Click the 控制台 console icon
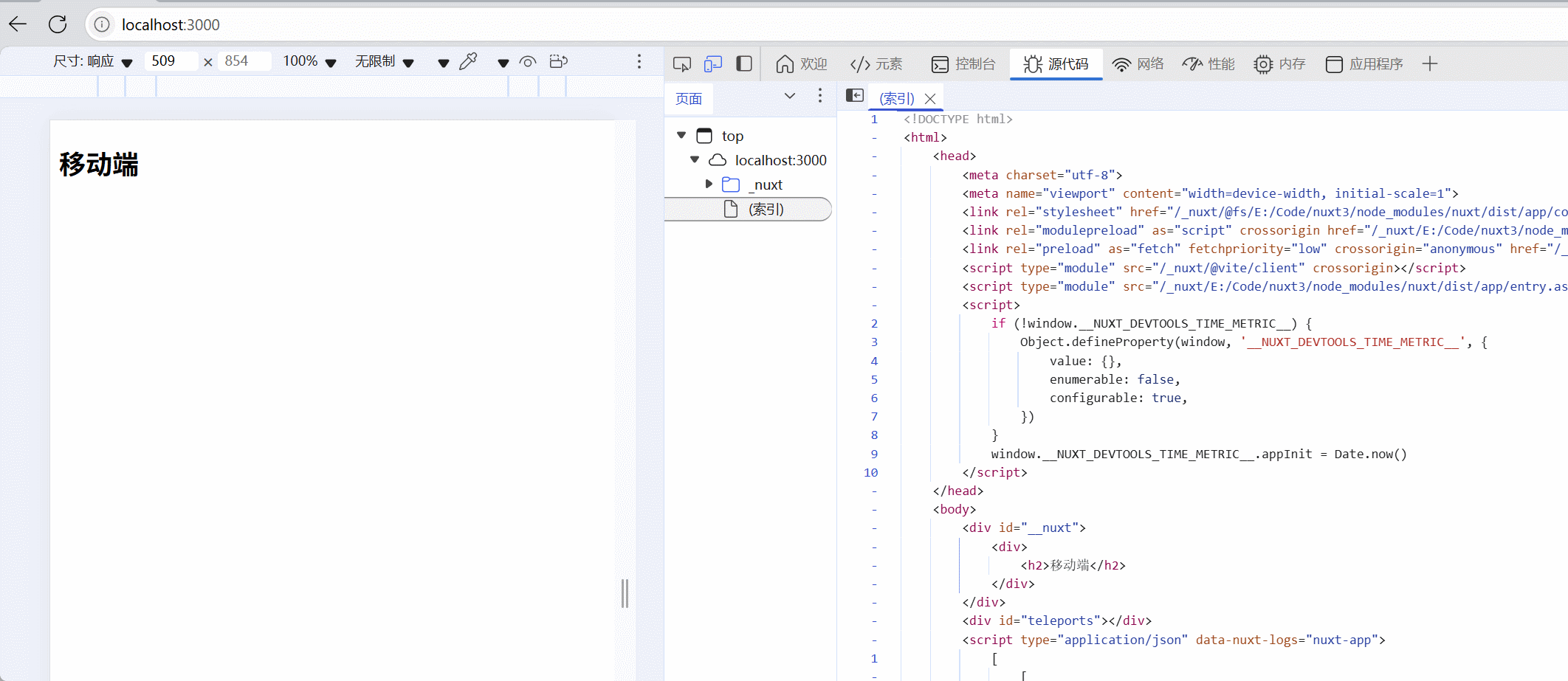This screenshot has width=1568, height=681. pyautogui.click(x=940, y=64)
